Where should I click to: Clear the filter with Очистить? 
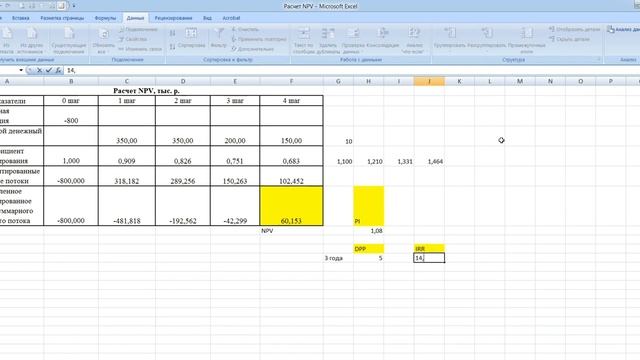coord(245,29)
